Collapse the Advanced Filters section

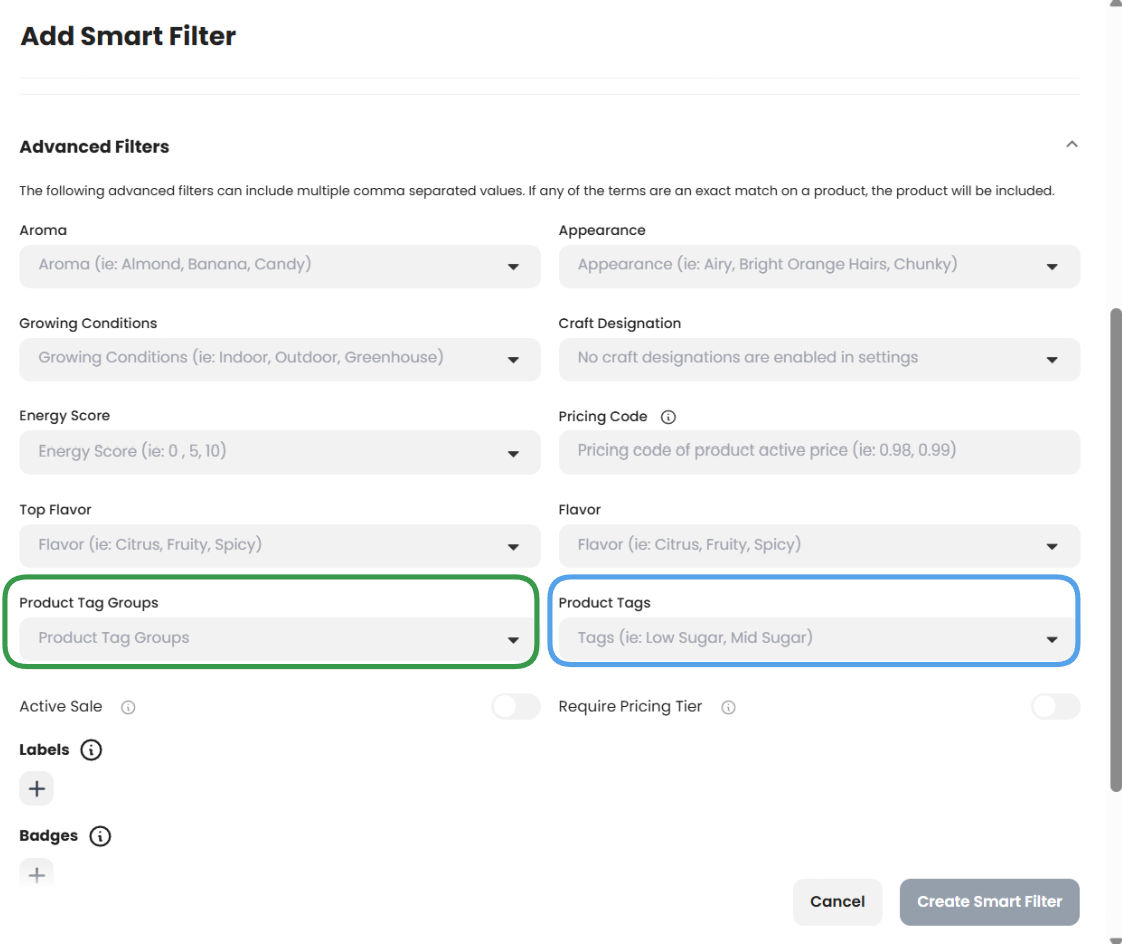coord(1071,145)
